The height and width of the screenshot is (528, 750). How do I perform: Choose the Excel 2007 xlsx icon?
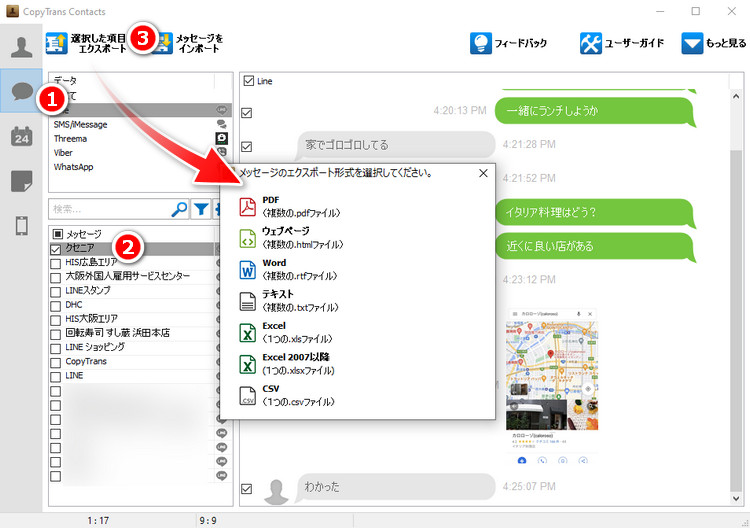click(247, 364)
